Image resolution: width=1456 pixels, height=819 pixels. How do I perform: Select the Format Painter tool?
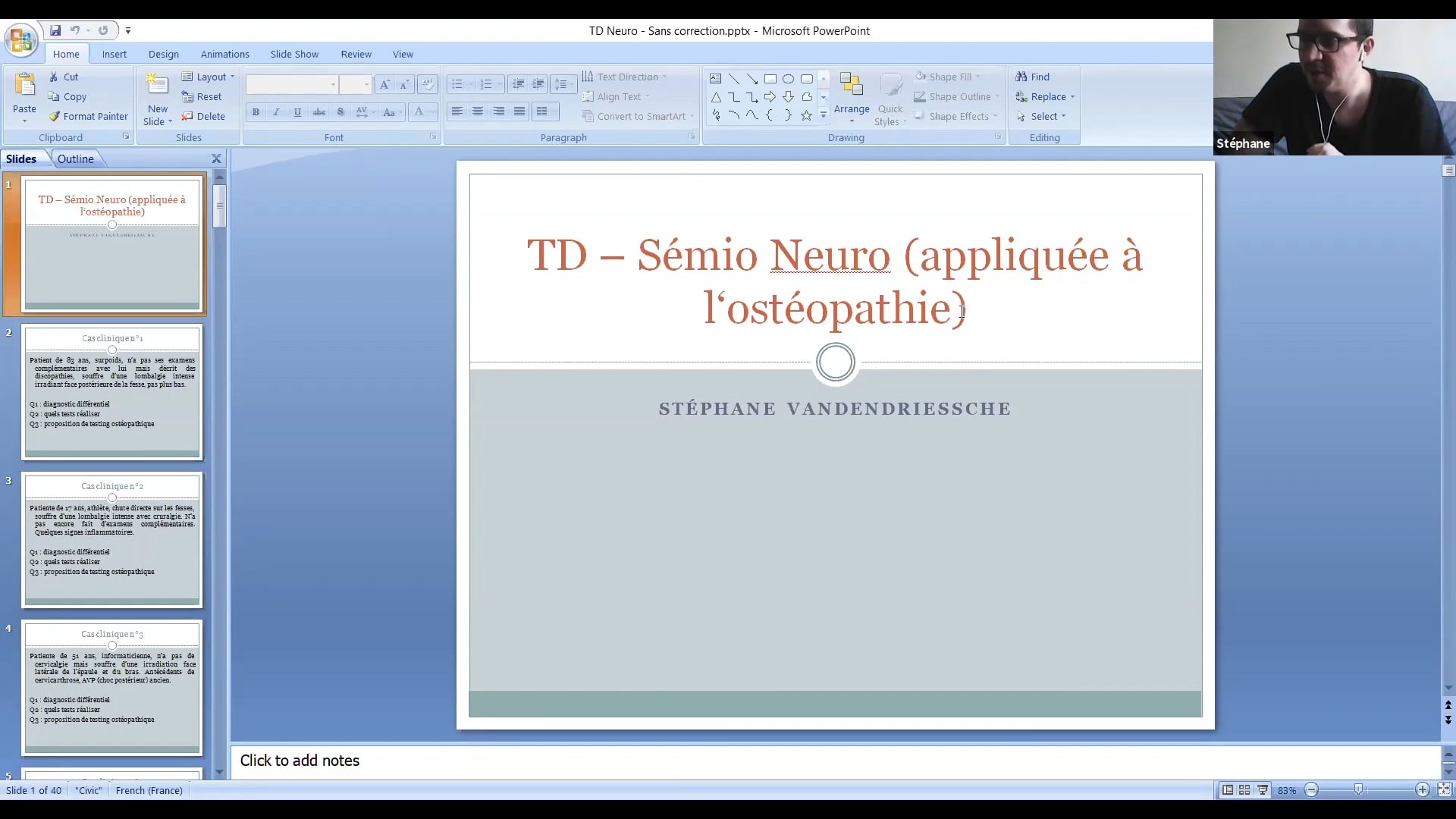point(89,116)
